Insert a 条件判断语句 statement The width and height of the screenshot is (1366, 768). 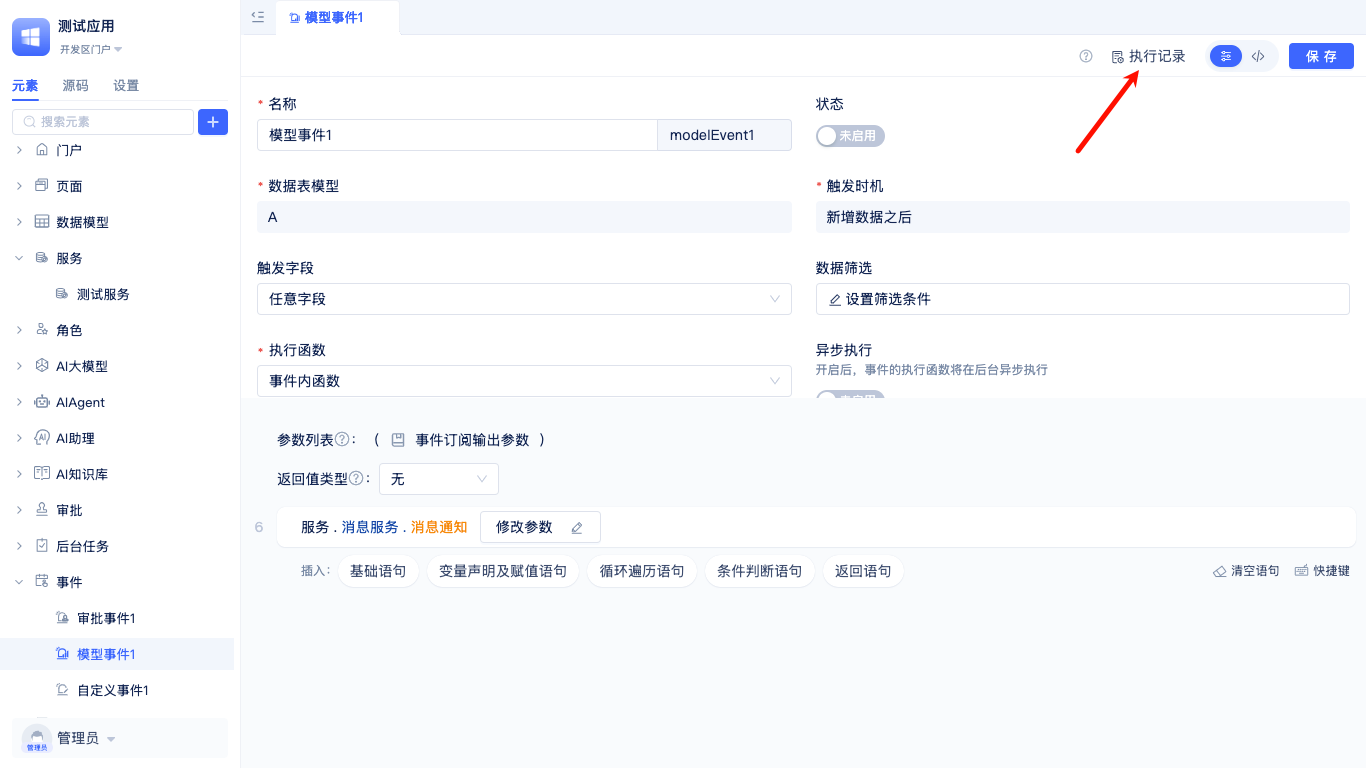coord(760,571)
